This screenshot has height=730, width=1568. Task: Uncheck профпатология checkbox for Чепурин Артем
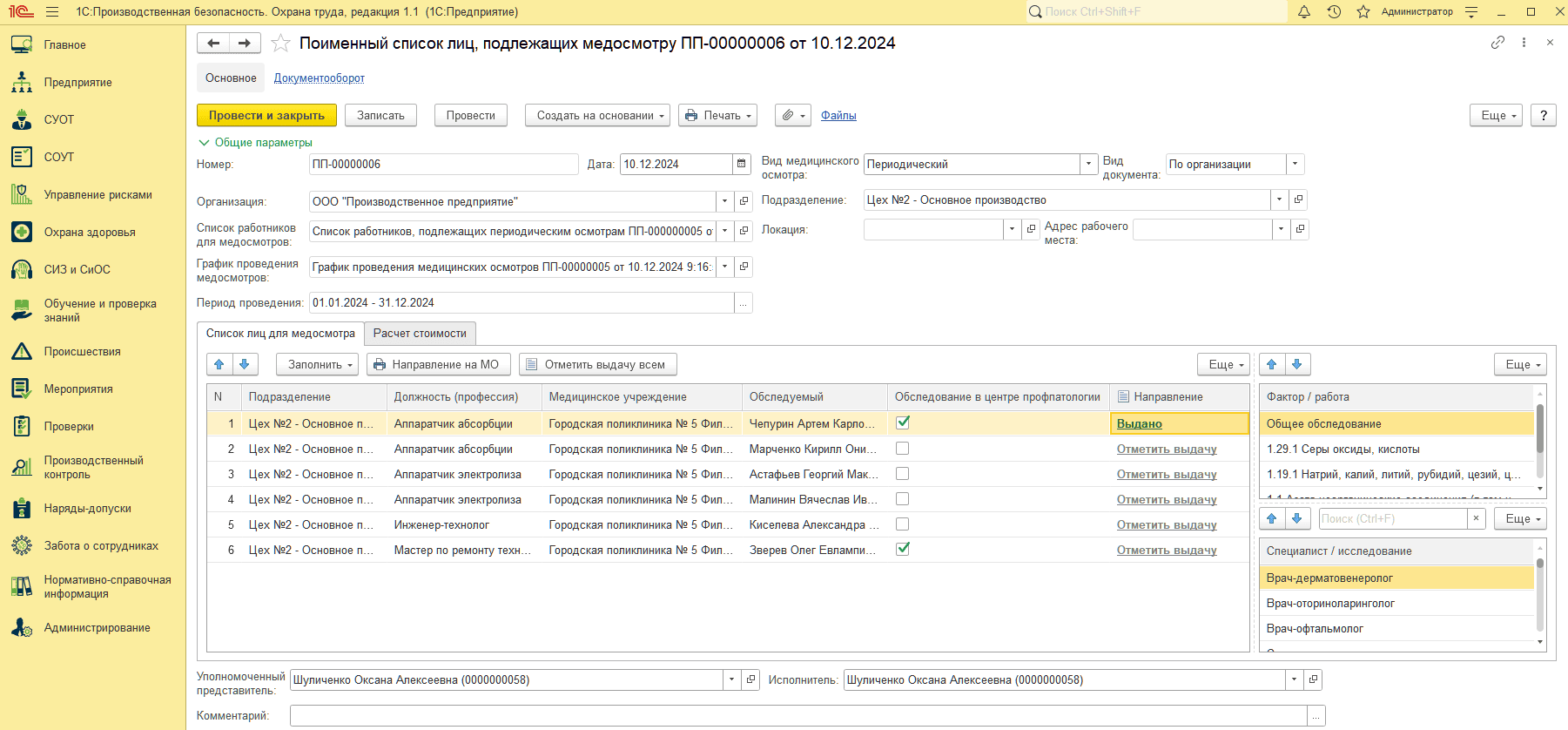903,422
